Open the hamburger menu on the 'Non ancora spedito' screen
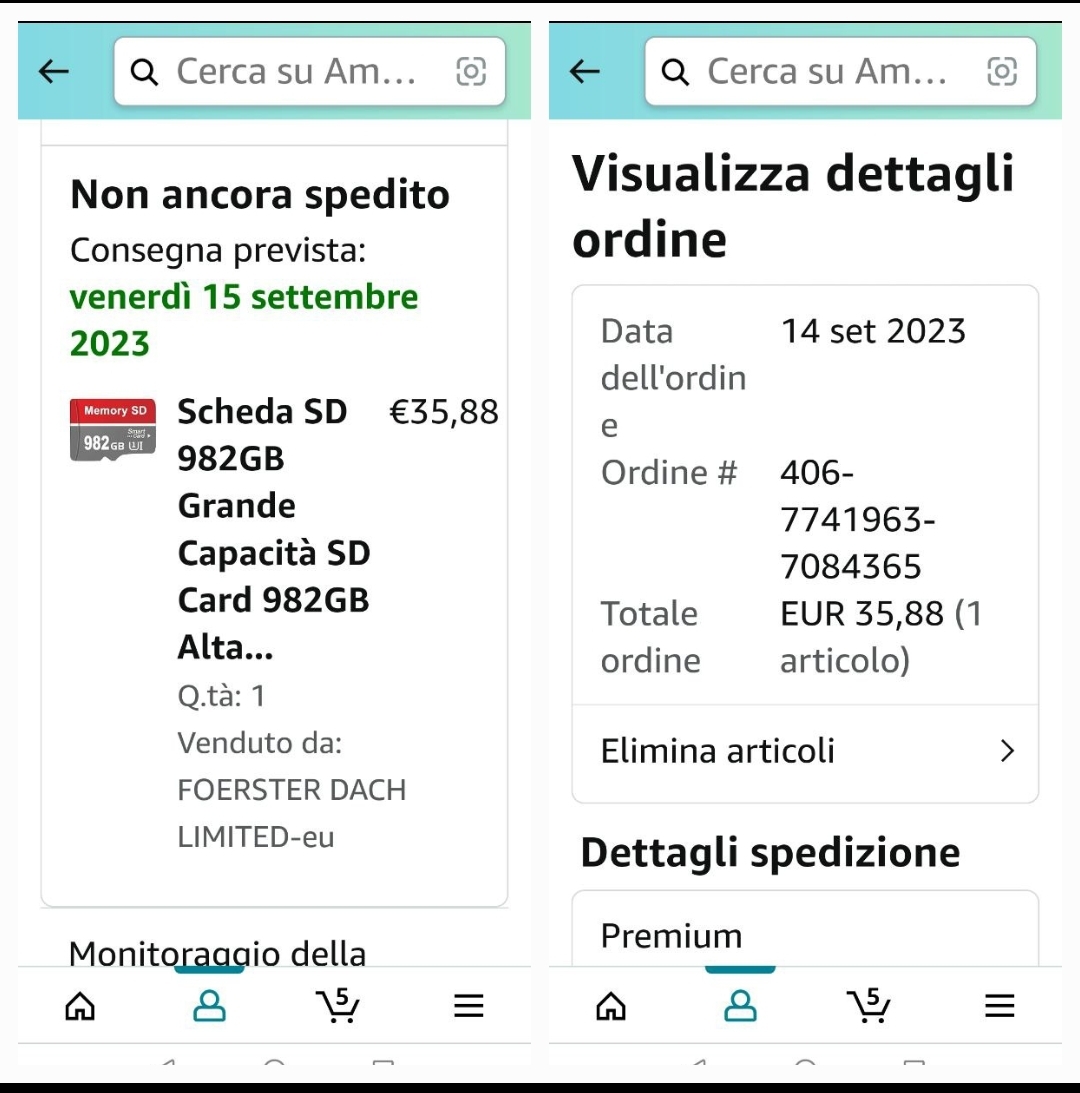The width and height of the screenshot is (1080, 1093). [468, 1006]
